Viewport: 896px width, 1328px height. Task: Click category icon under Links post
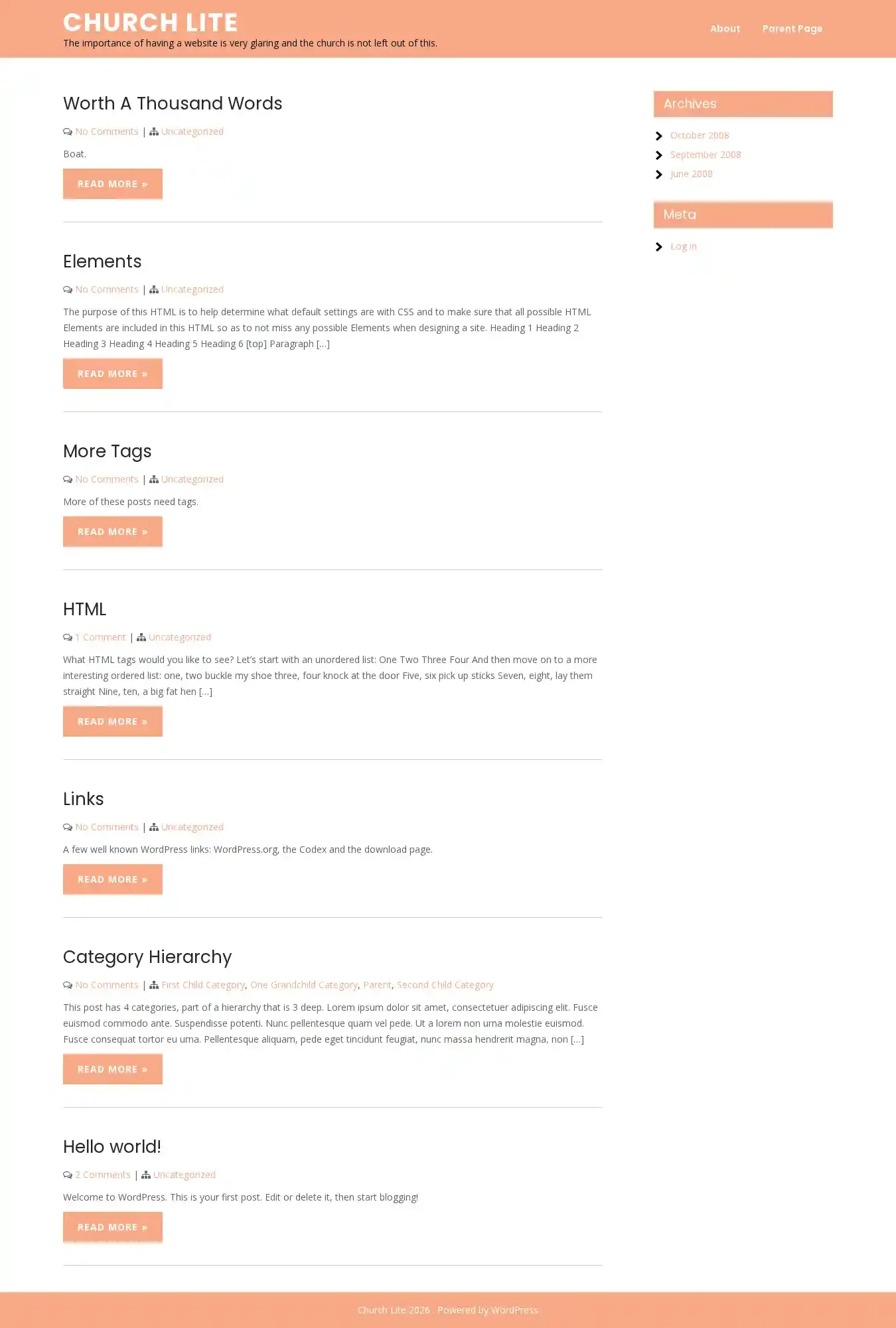click(154, 827)
